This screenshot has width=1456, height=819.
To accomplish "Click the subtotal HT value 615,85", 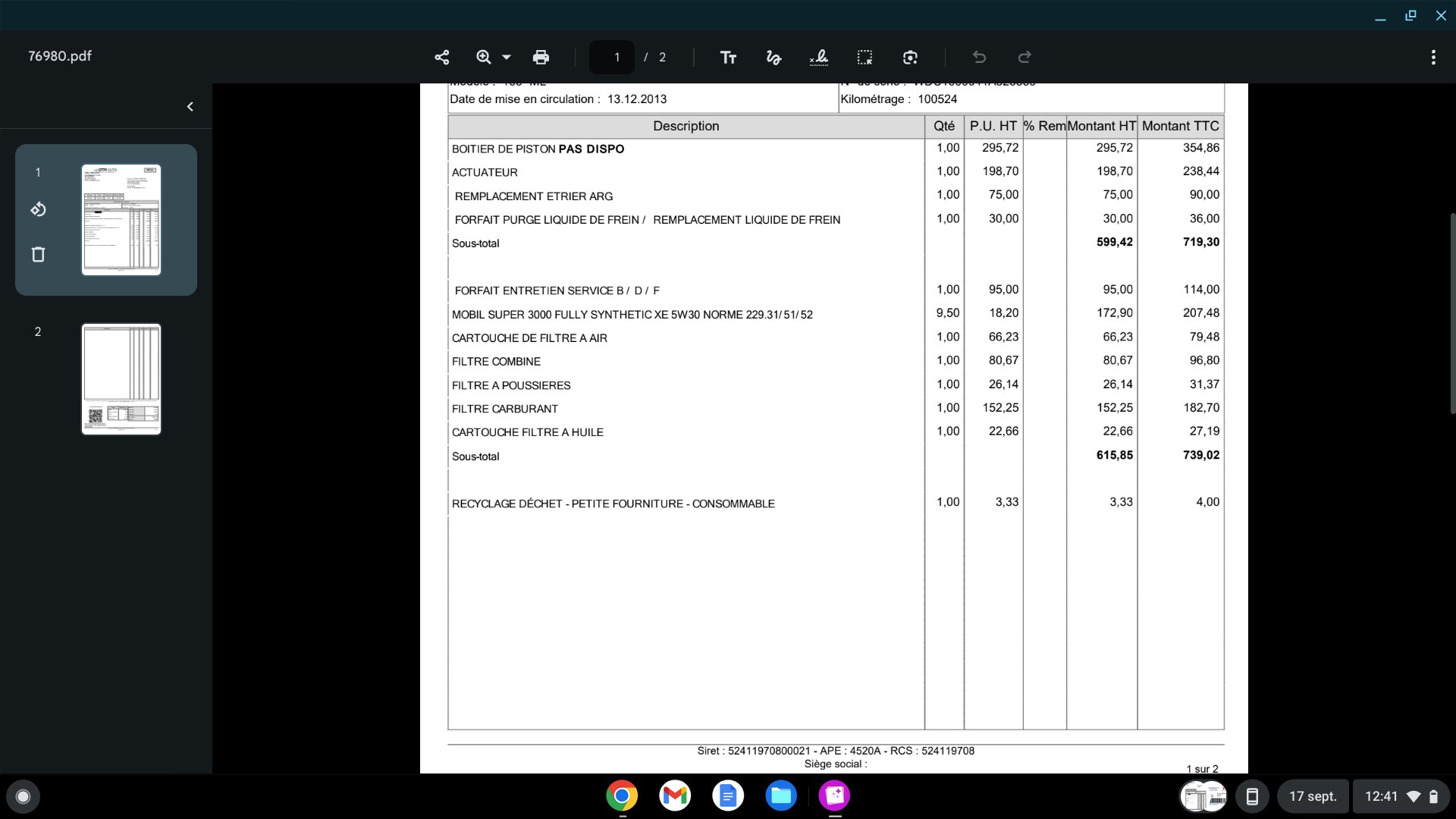I will pyautogui.click(x=1114, y=455).
